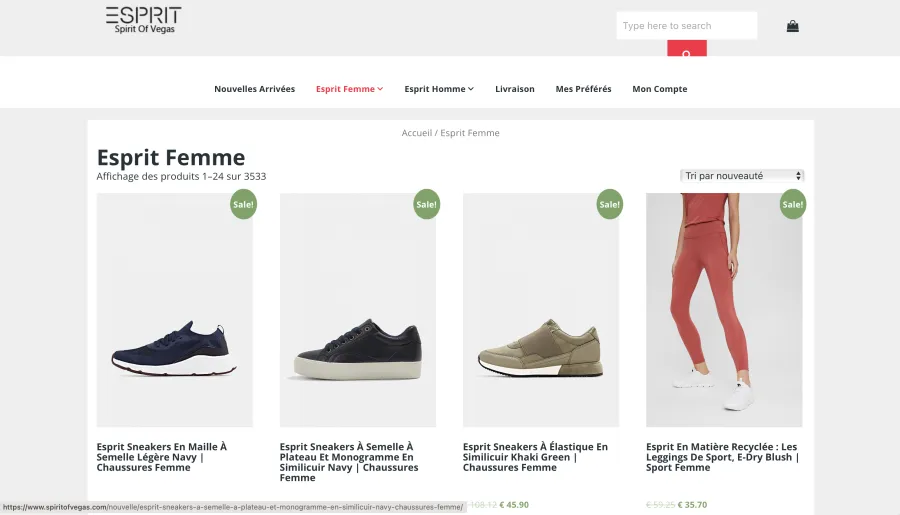Open the navy mesh sneaker product image
Image resolution: width=900 pixels, height=515 pixels.
(x=174, y=310)
